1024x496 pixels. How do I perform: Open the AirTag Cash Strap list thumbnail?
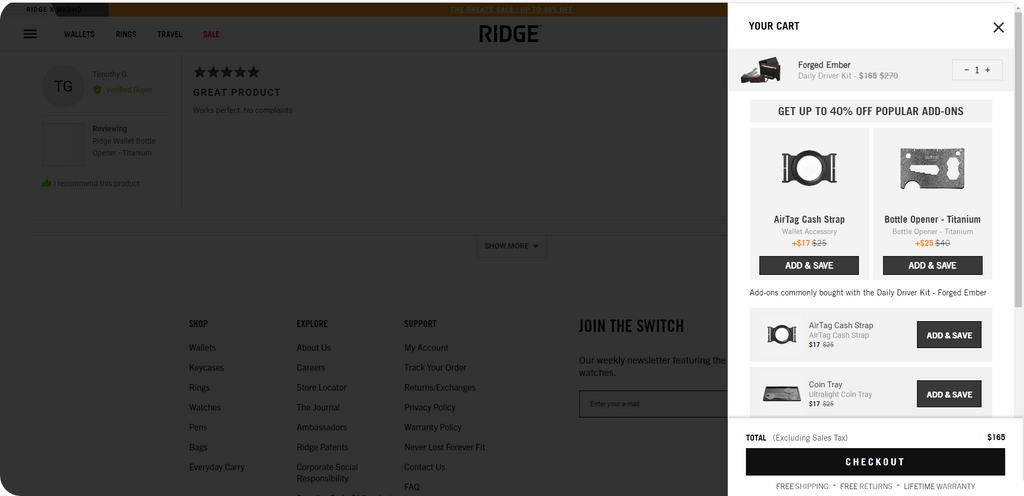781,335
